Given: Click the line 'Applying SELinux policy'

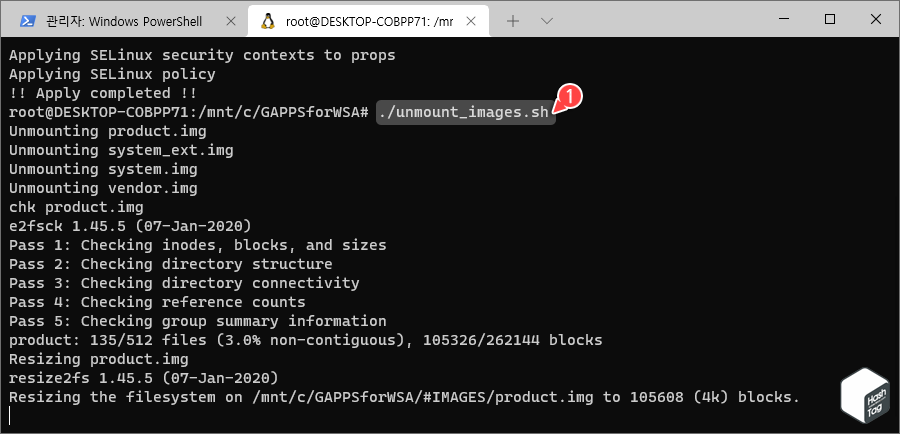Looking at the screenshot, I should tap(112, 75).
